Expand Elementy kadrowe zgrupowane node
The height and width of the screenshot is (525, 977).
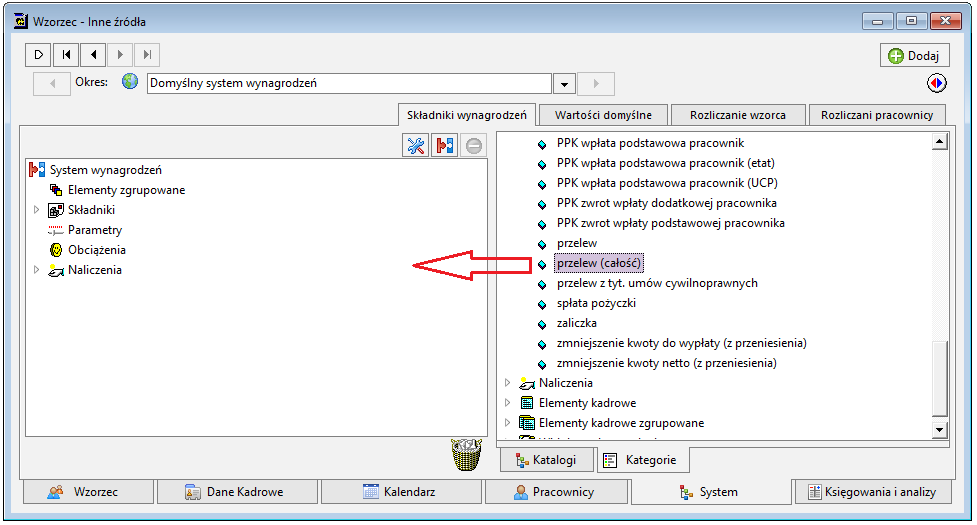507,423
